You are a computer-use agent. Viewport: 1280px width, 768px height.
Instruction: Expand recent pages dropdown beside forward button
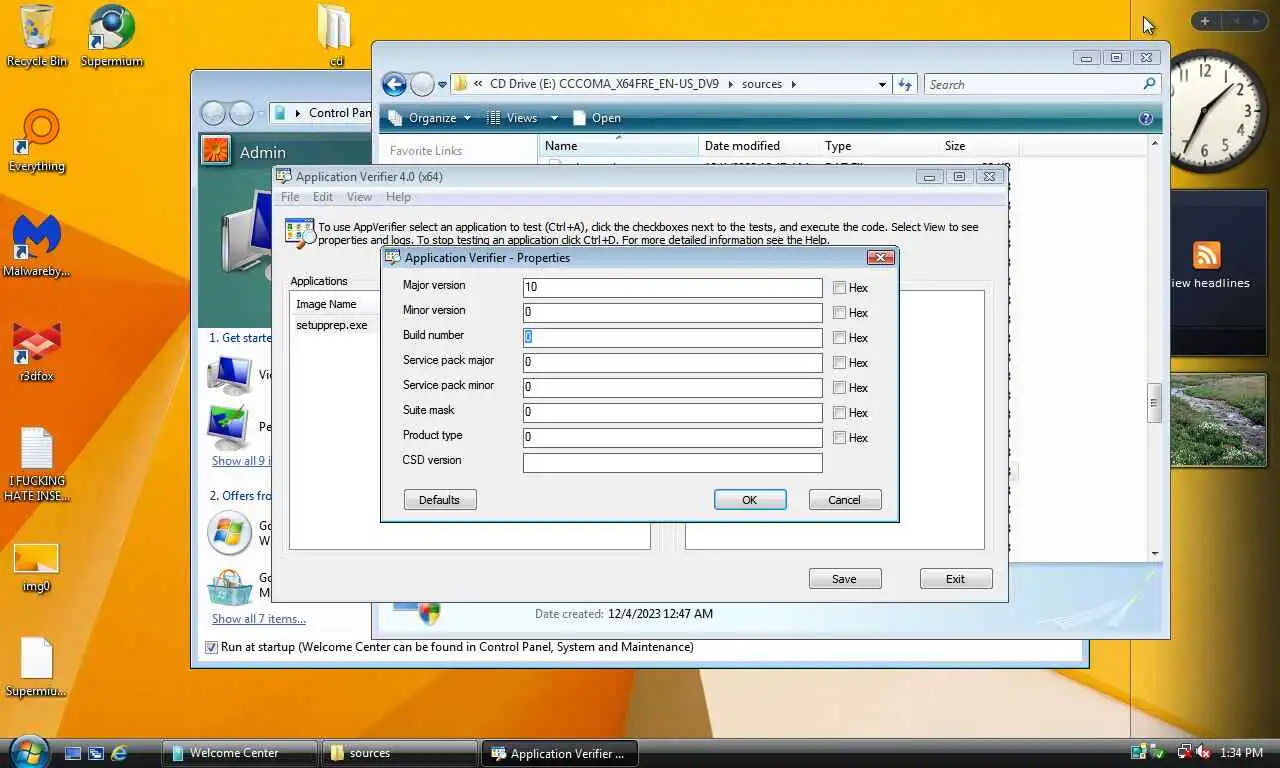442,85
